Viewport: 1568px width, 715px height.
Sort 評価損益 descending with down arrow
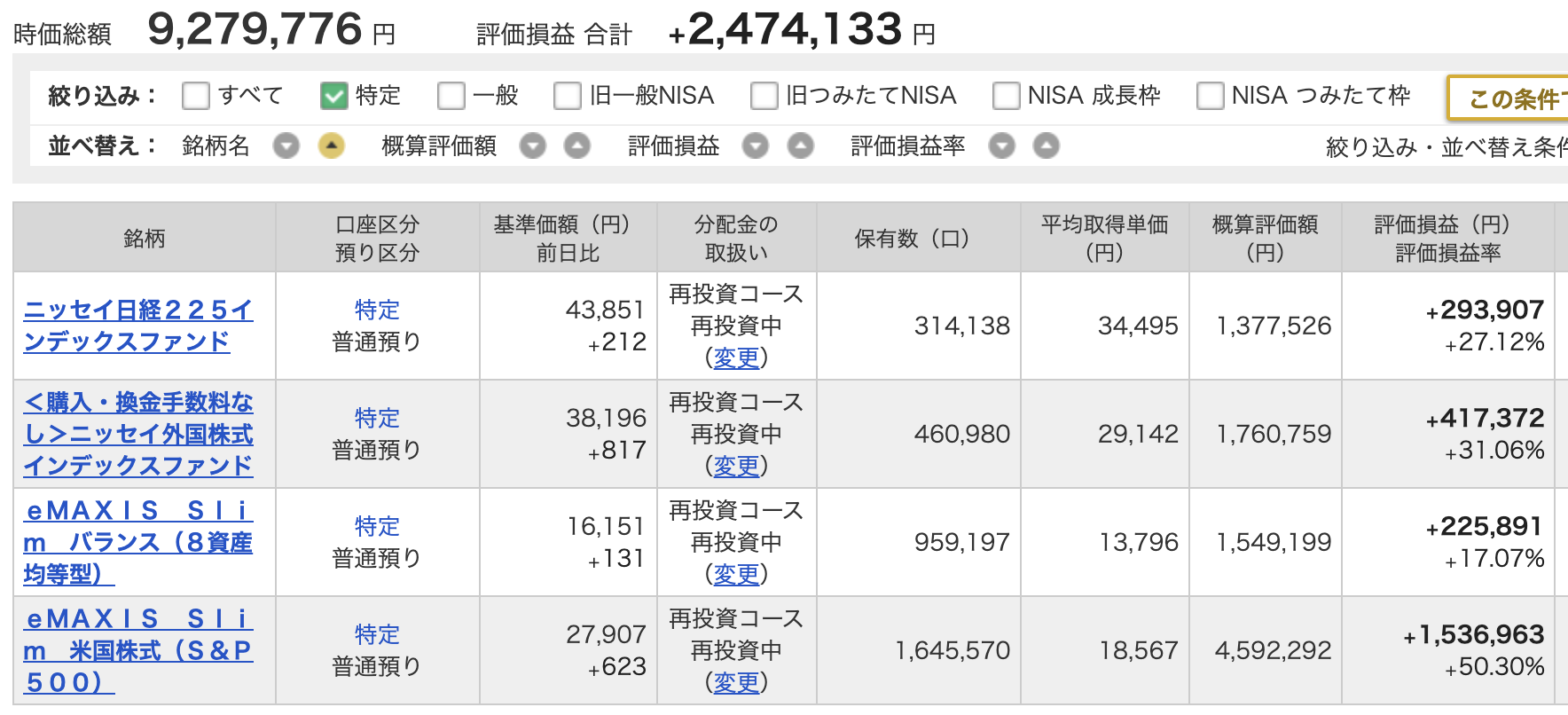[755, 145]
